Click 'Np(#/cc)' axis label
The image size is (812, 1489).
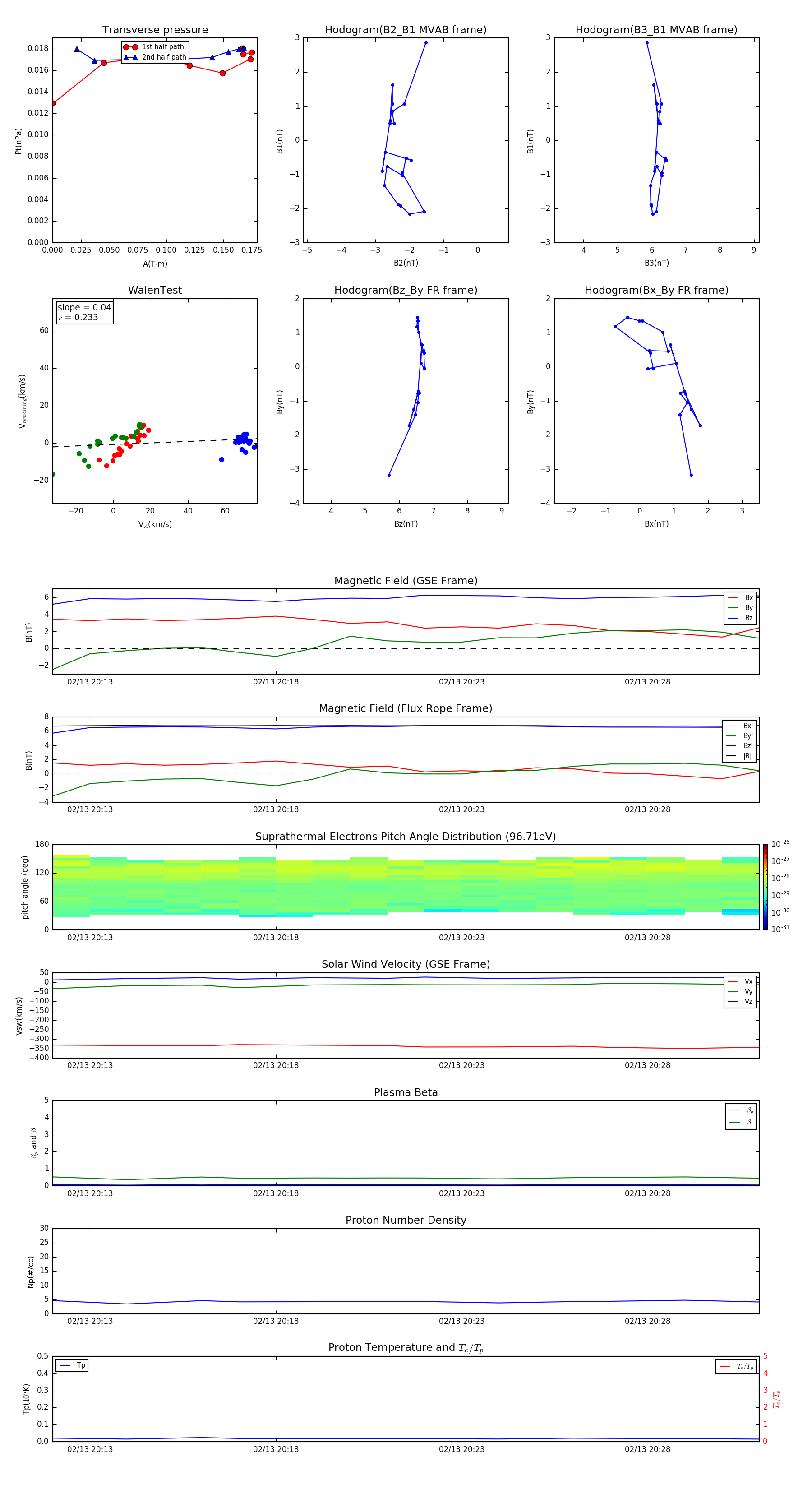(31, 1272)
